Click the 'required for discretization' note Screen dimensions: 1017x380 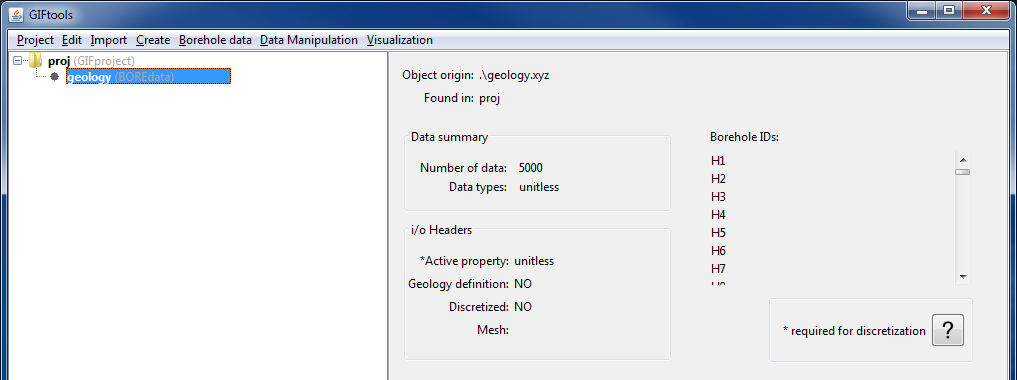click(x=854, y=331)
